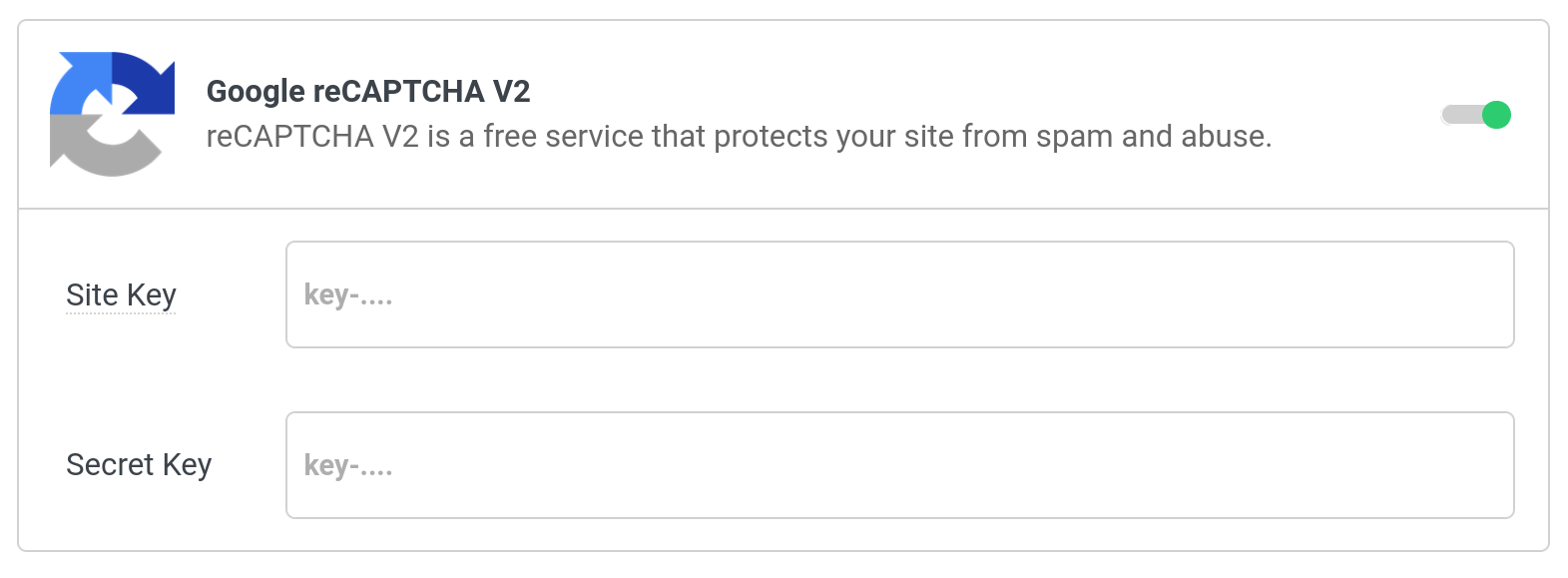Image resolution: width=1568 pixels, height=578 pixels.
Task: Click the green toggle knob
Action: (x=1494, y=114)
